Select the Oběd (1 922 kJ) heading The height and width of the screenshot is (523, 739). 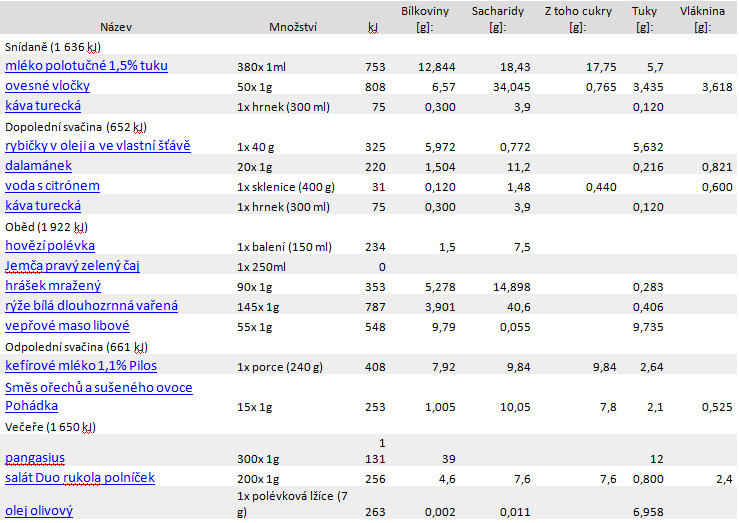pyautogui.click(x=46, y=227)
